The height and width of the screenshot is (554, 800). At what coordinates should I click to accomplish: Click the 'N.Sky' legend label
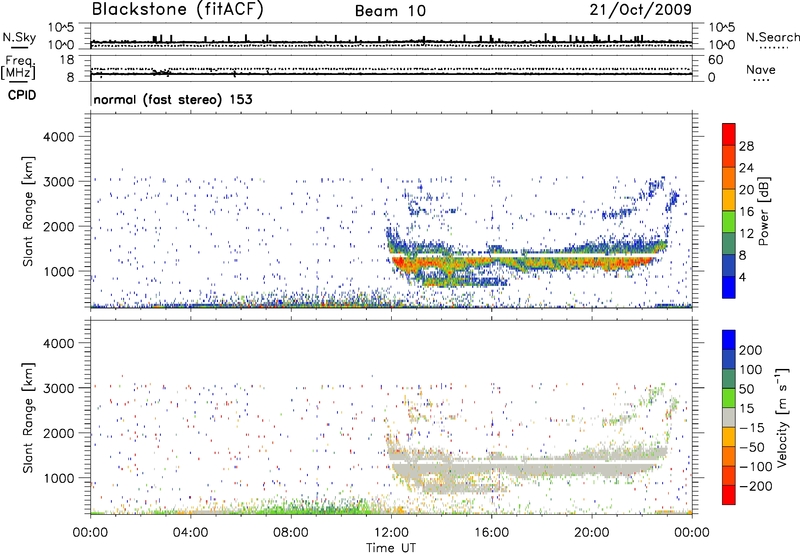(19, 37)
